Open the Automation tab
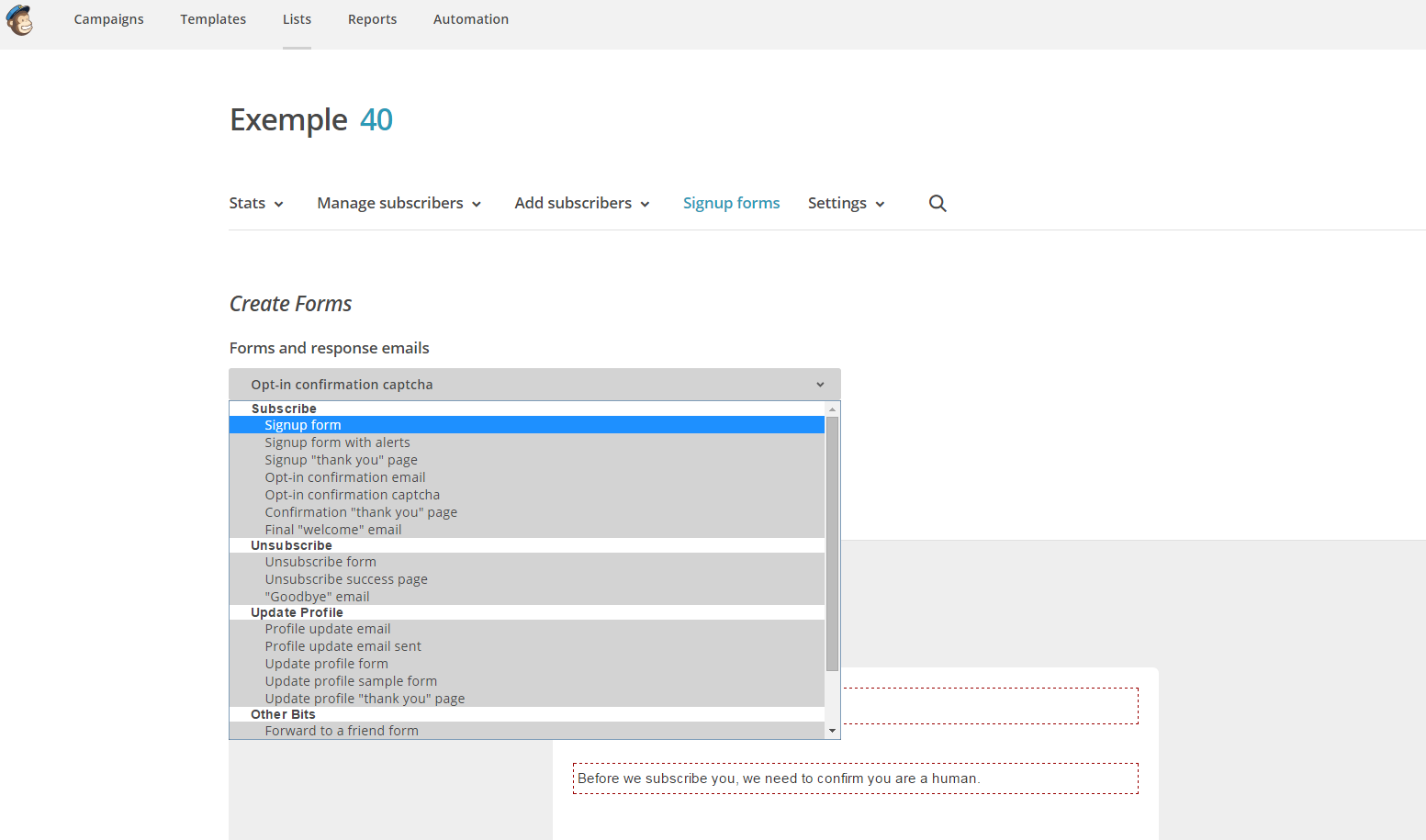Viewport: 1426px width, 840px height. [471, 19]
